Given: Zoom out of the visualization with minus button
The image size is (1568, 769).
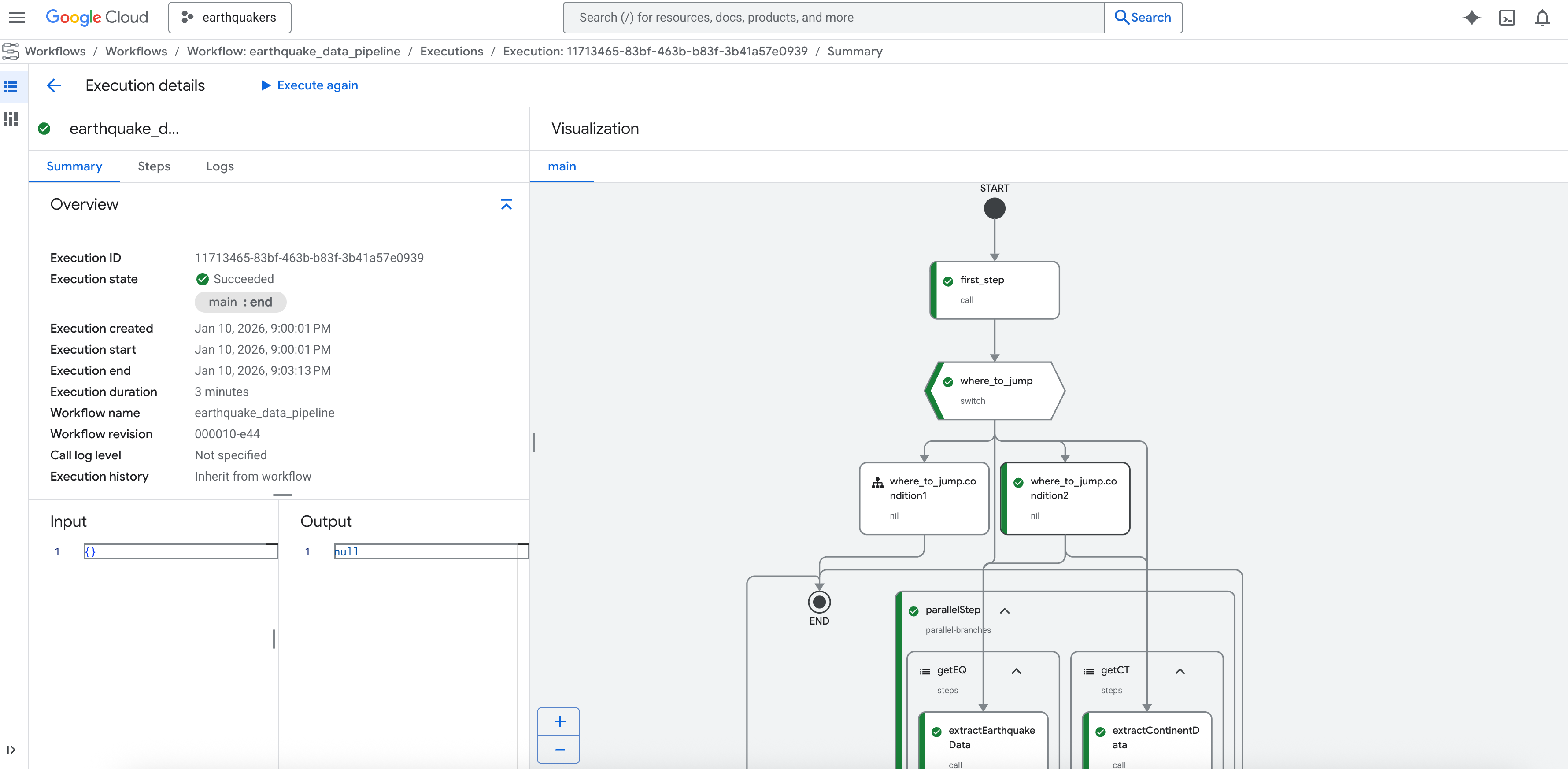Looking at the screenshot, I should tap(559, 750).
